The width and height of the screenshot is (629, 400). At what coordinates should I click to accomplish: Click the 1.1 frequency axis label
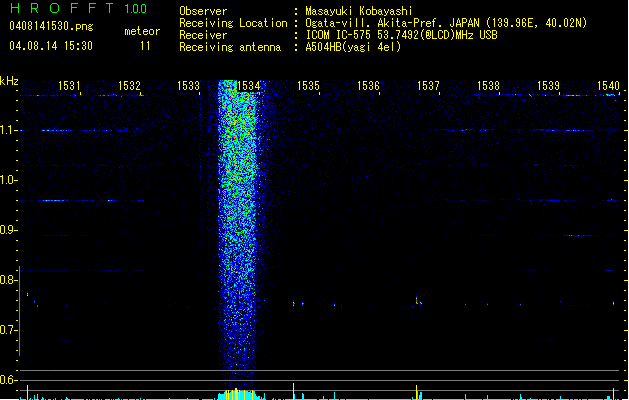point(8,130)
